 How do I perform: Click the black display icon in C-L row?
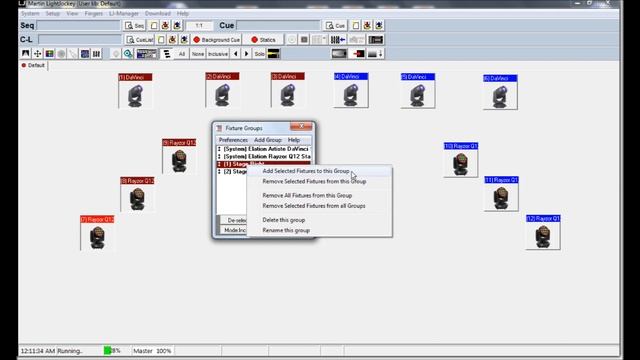[x=376, y=40]
